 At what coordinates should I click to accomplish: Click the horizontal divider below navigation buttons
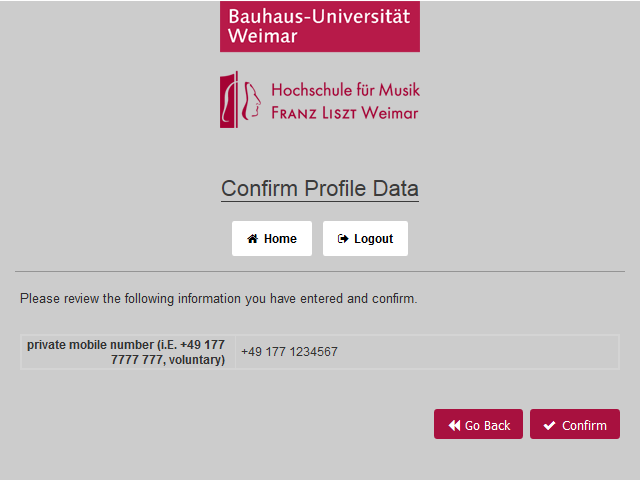320,271
